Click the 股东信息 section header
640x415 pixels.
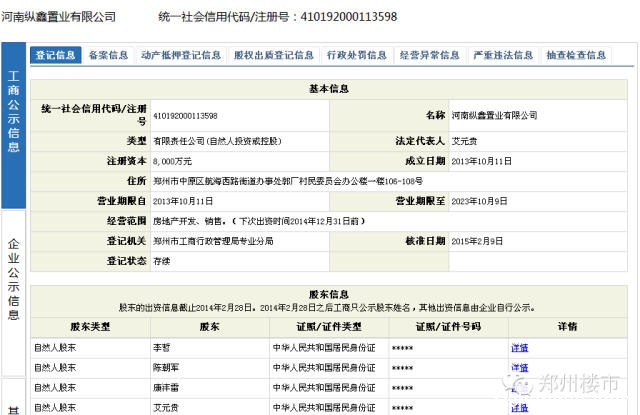(x=329, y=294)
